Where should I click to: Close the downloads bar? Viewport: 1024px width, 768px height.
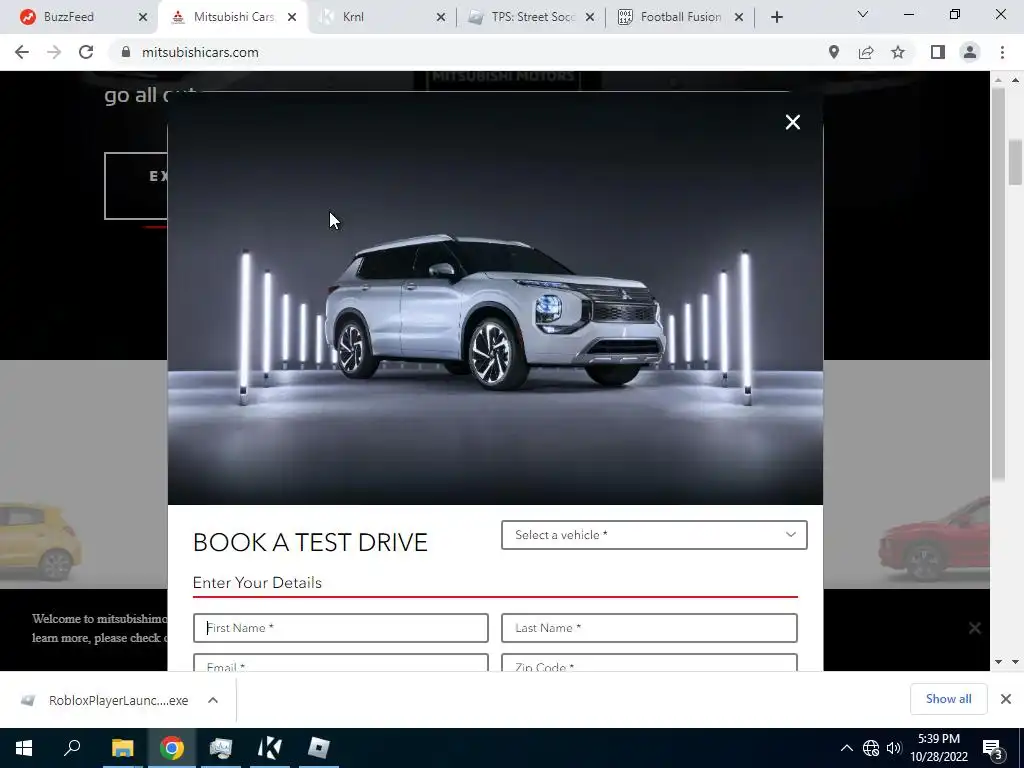[x=1006, y=699]
